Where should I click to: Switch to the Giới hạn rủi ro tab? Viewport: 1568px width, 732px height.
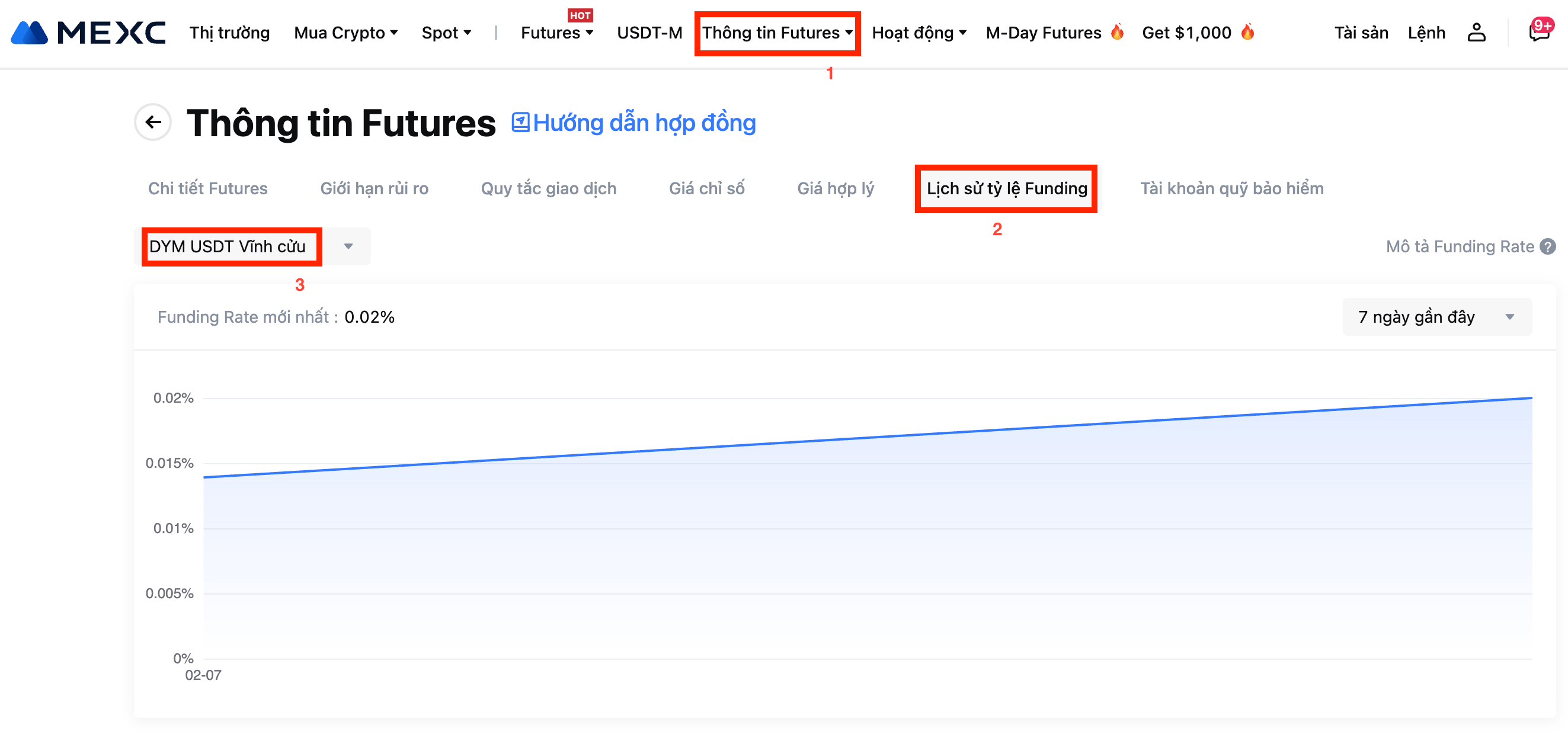pyautogui.click(x=374, y=189)
